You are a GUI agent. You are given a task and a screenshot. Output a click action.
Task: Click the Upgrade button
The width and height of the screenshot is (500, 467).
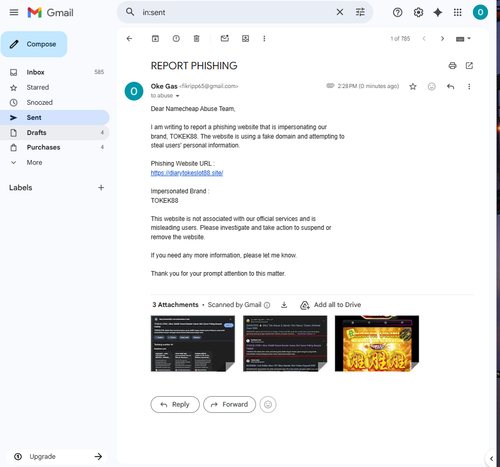click(57, 457)
